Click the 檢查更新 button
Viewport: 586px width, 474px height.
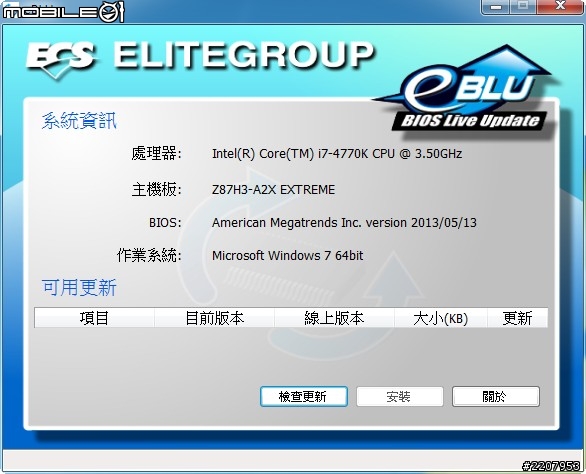click(x=304, y=396)
